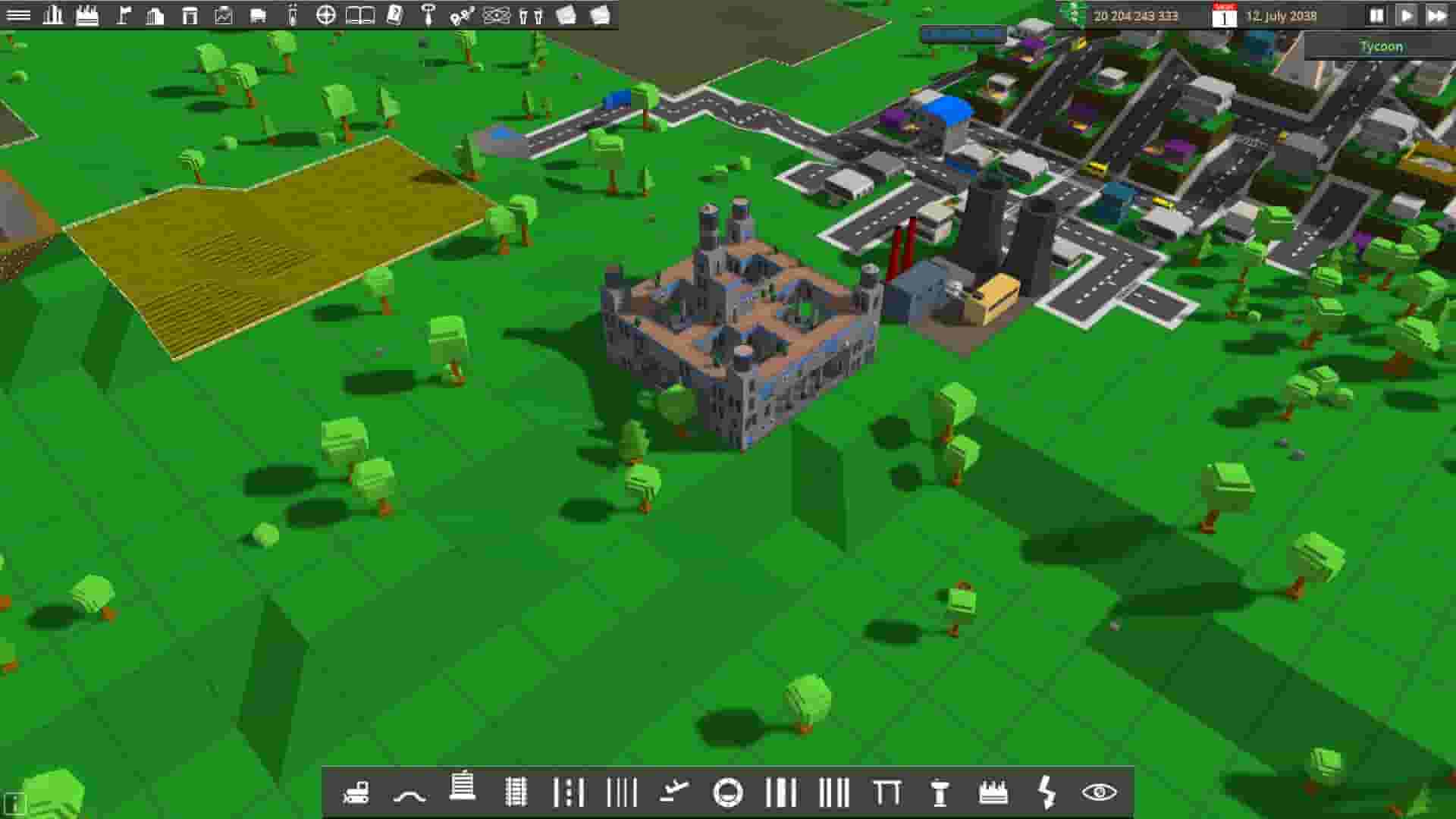Open the roundabout road tool
Image resolution: width=1456 pixels, height=819 pixels.
click(726, 794)
